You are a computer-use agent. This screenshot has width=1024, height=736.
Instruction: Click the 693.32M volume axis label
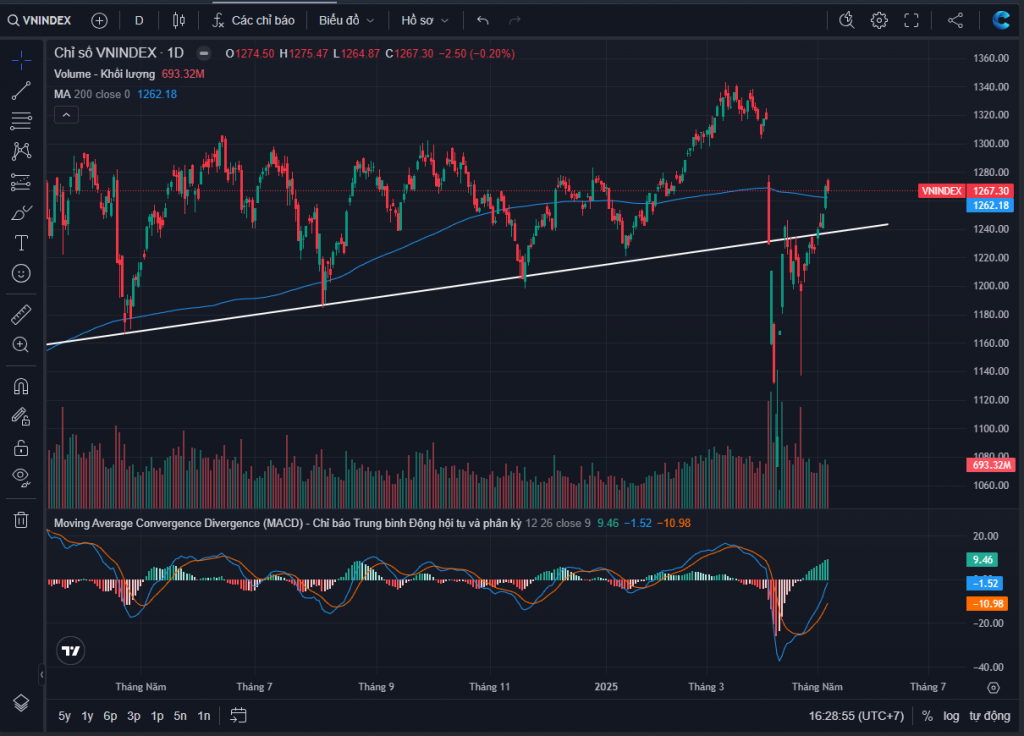click(990, 465)
